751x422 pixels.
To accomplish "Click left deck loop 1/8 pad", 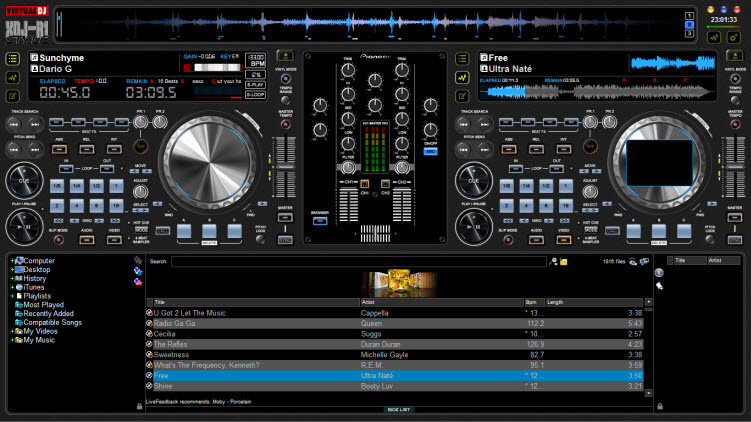I will tap(57, 186).
